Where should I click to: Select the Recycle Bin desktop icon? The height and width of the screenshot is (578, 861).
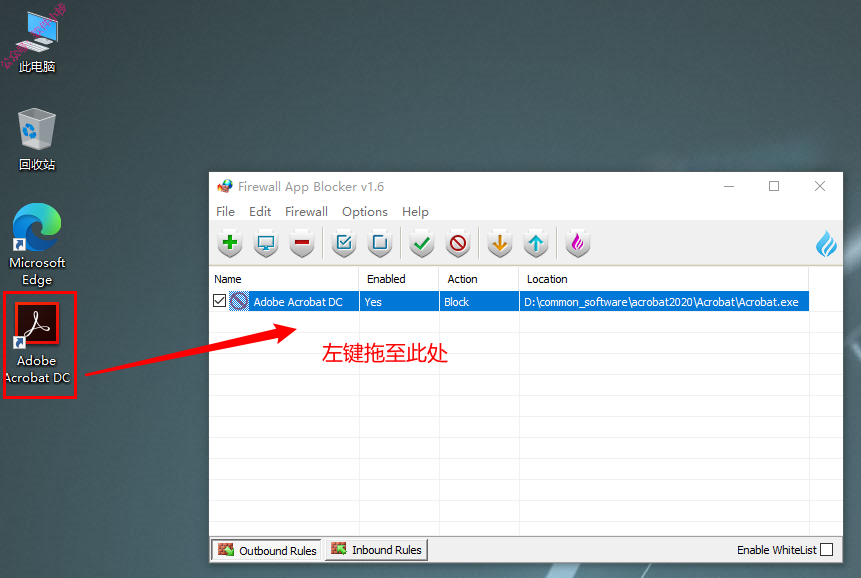37,139
